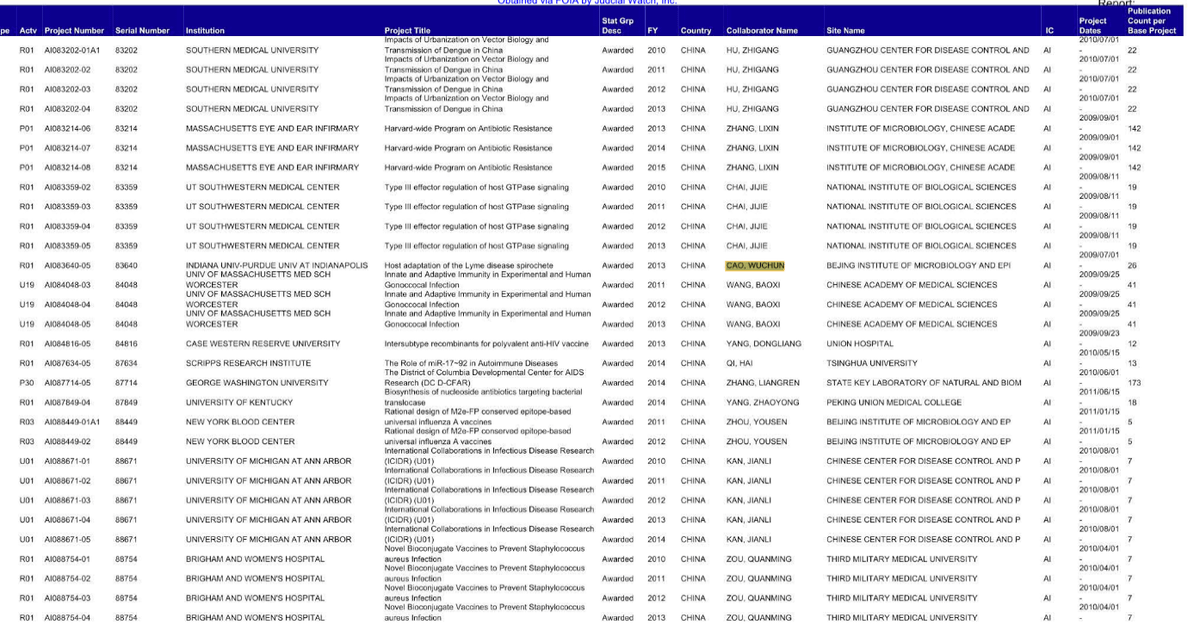Select the publication count value 173
The width and height of the screenshot is (1200, 636).
pos(1134,383)
